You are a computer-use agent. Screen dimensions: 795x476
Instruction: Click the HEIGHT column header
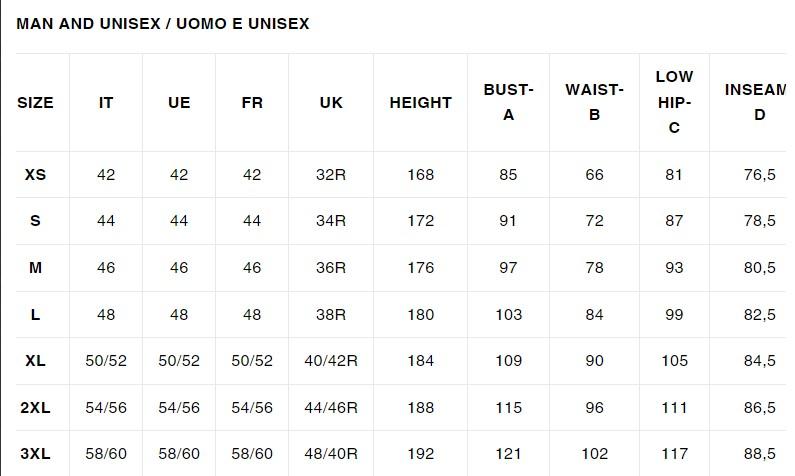(x=420, y=103)
